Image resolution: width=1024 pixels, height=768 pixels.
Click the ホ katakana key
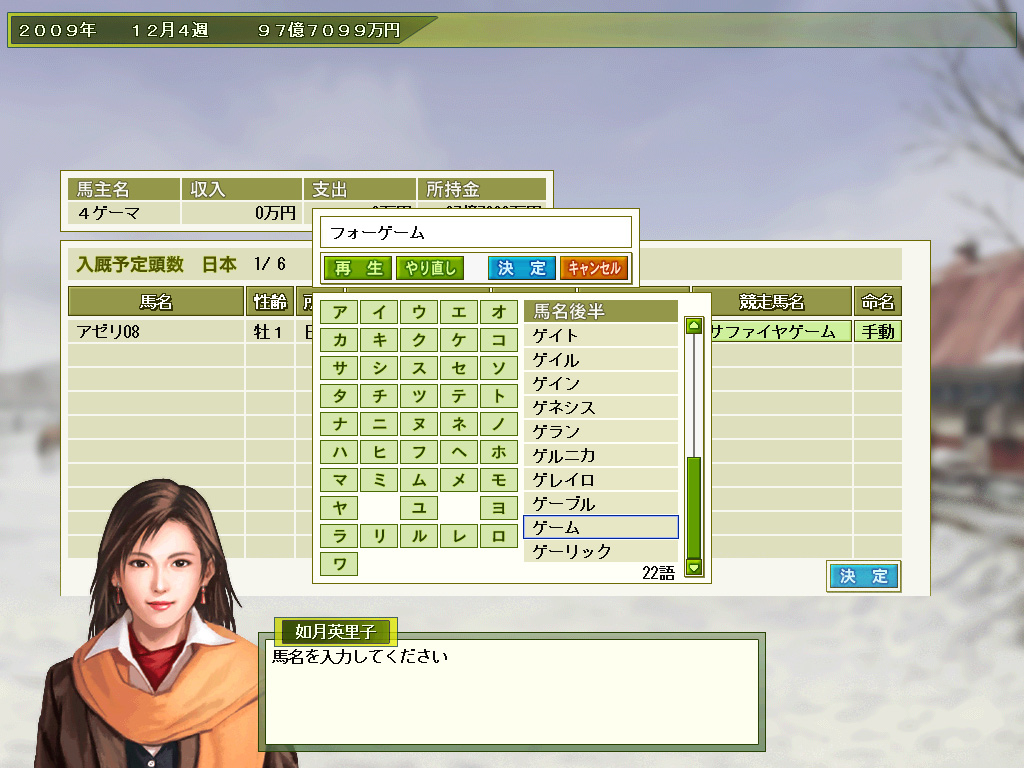pyautogui.click(x=499, y=453)
